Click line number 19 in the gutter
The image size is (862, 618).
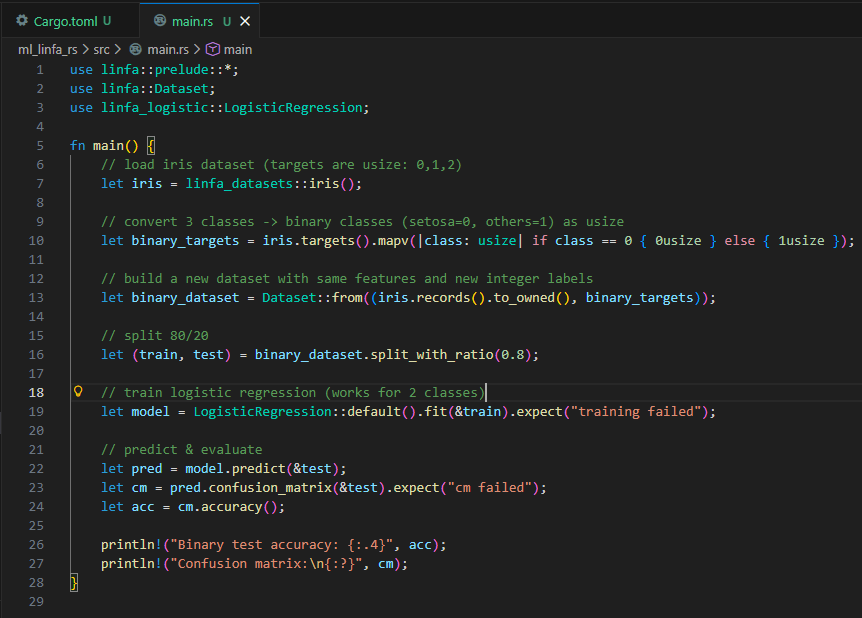(x=37, y=411)
